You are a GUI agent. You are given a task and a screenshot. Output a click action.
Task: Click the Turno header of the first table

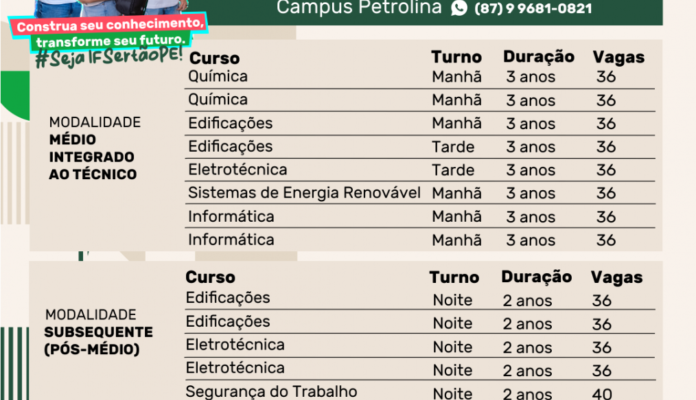click(x=456, y=57)
